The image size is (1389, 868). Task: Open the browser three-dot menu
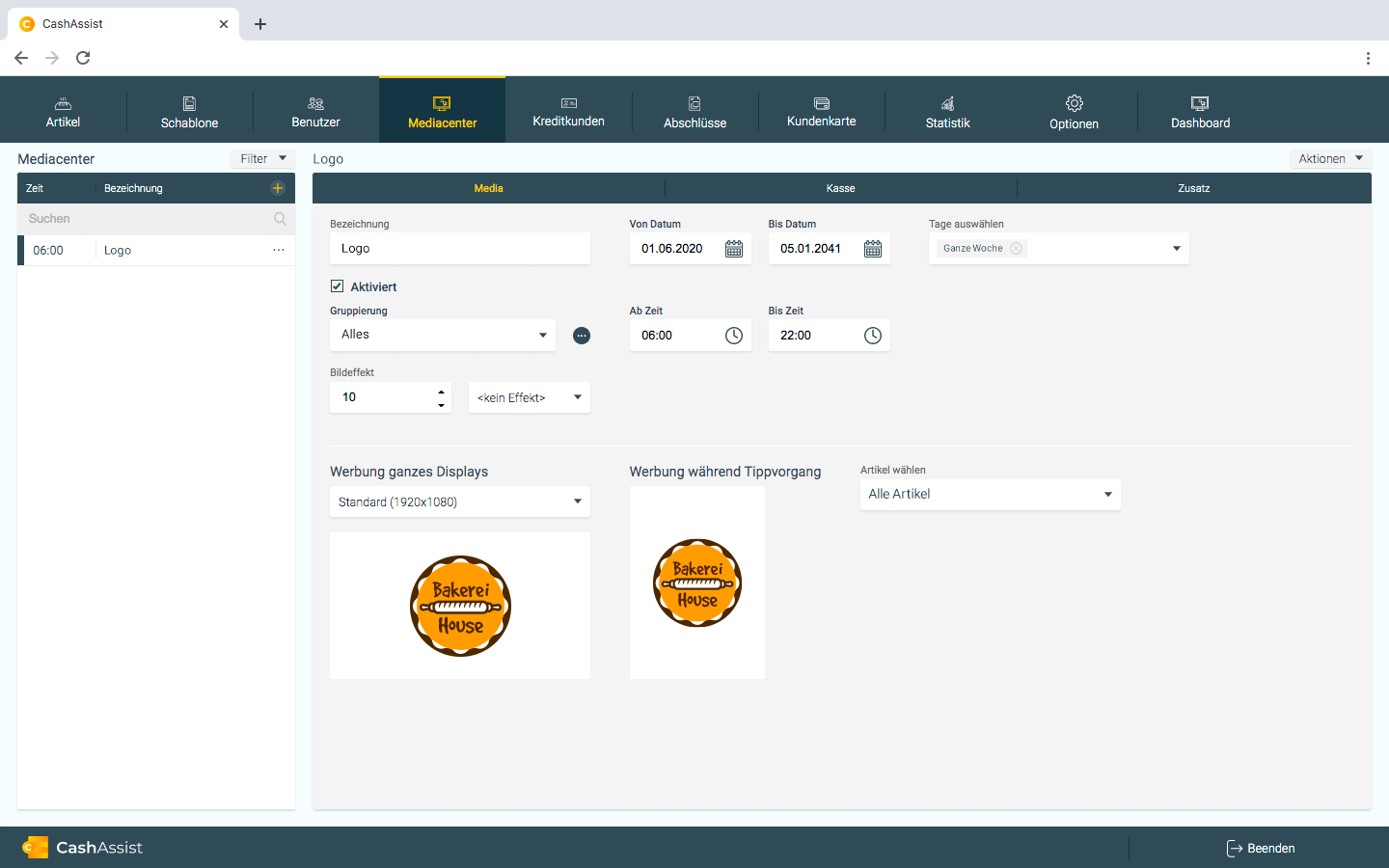(x=1368, y=58)
